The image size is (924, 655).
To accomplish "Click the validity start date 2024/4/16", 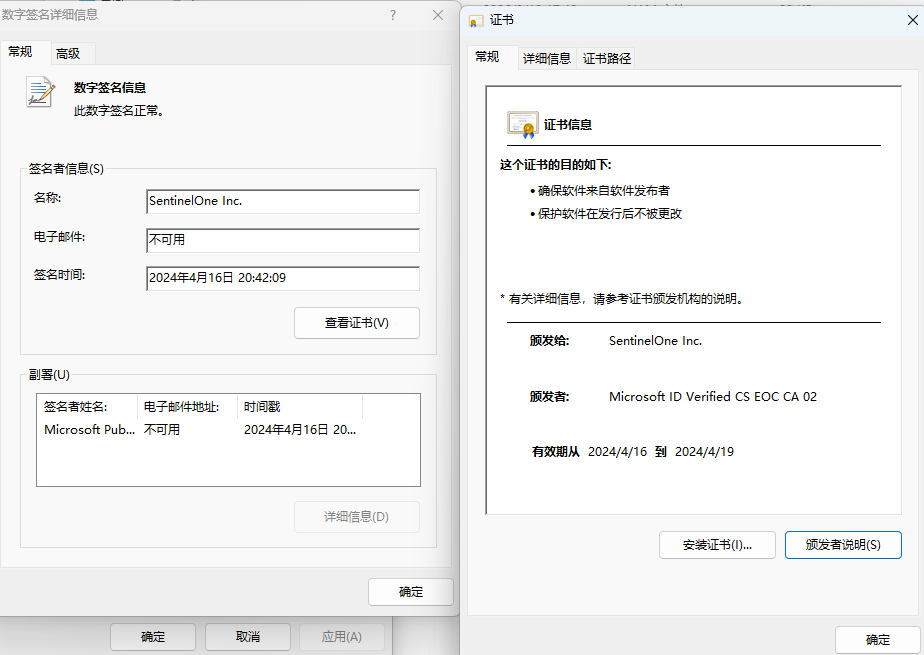I will point(617,452).
